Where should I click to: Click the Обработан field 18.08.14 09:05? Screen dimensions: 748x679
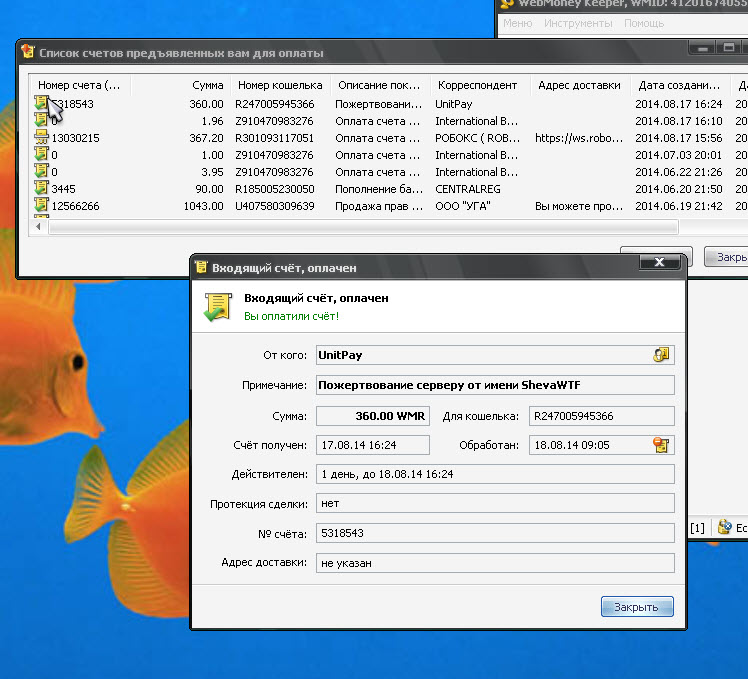[x=602, y=445]
